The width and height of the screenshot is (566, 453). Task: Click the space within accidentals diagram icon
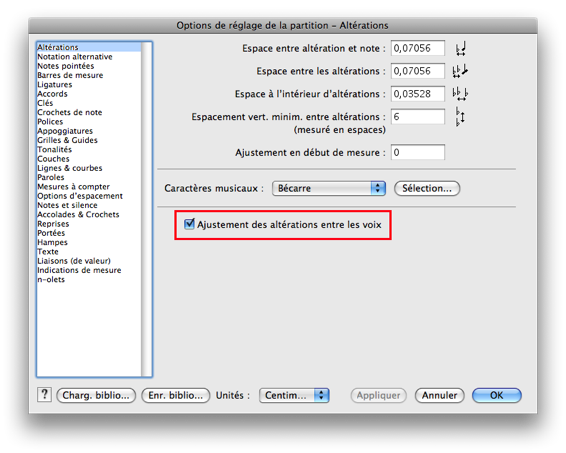[x=460, y=94]
